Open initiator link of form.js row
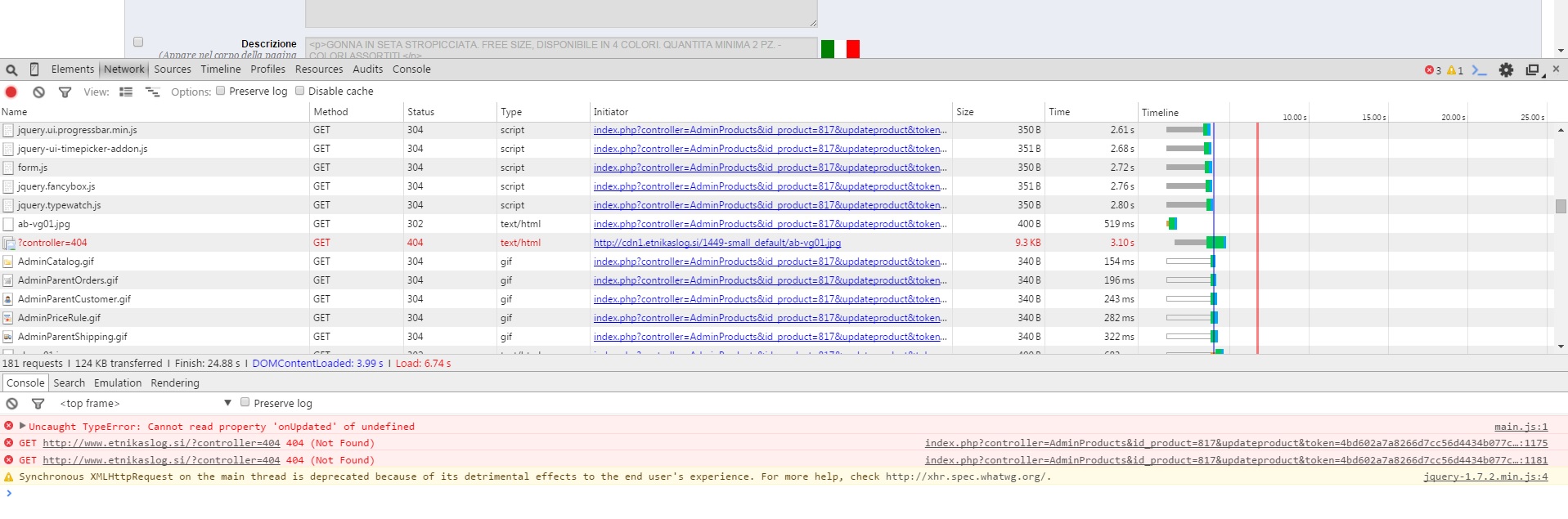Viewport: 1568px width, 519px height. [x=771, y=168]
